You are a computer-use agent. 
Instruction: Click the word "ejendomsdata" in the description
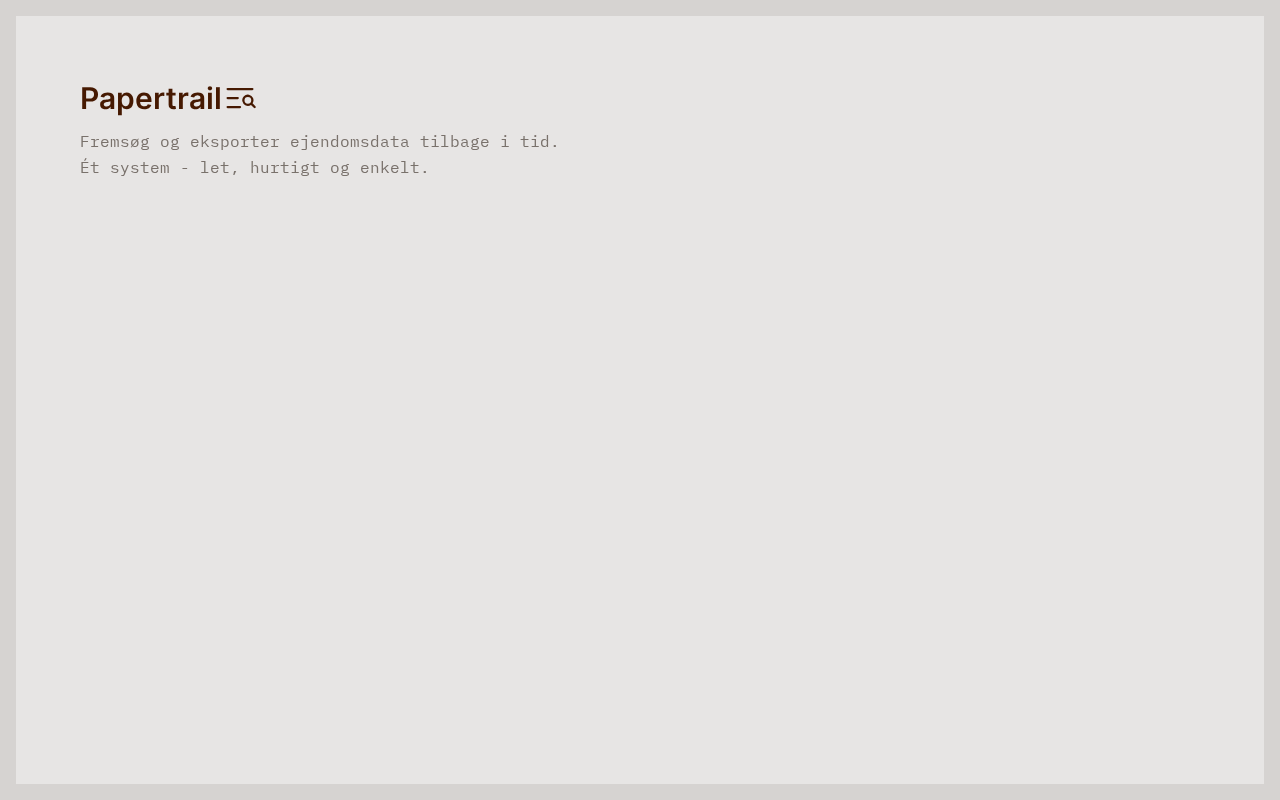click(x=350, y=142)
